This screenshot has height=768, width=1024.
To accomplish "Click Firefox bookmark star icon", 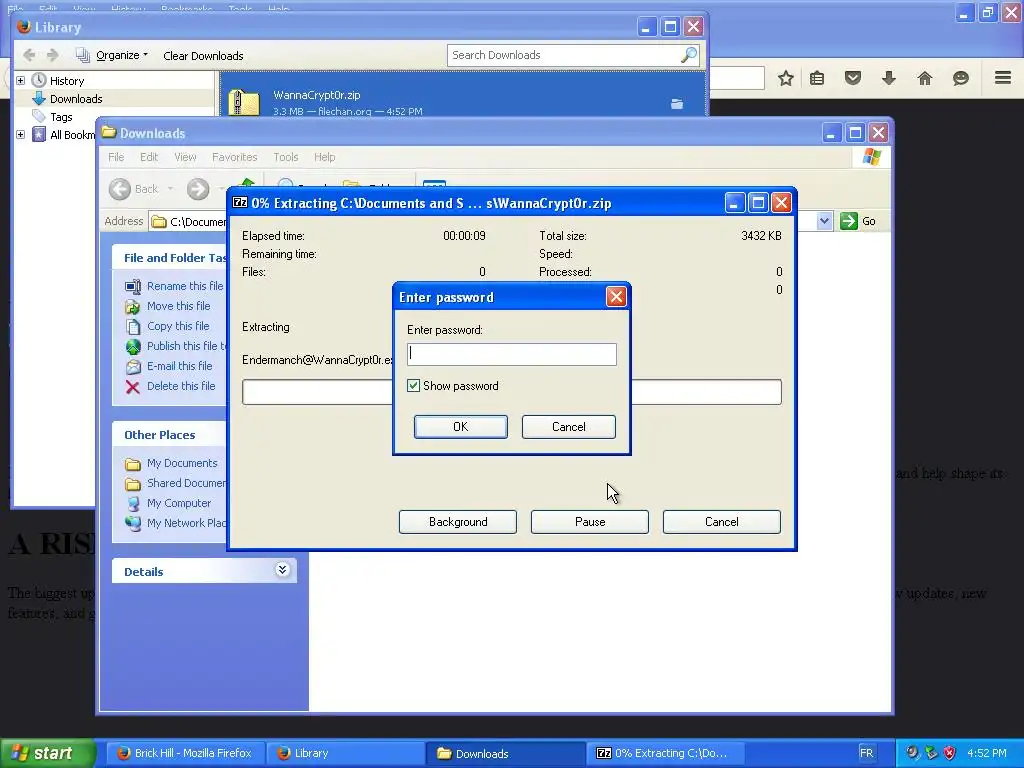I will [786, 78].
